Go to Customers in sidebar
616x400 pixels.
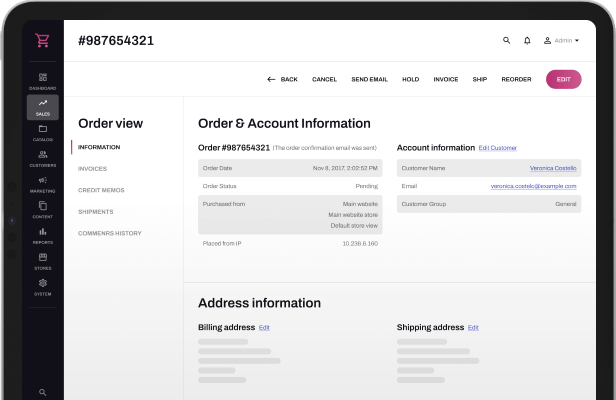tap(42, 158)
